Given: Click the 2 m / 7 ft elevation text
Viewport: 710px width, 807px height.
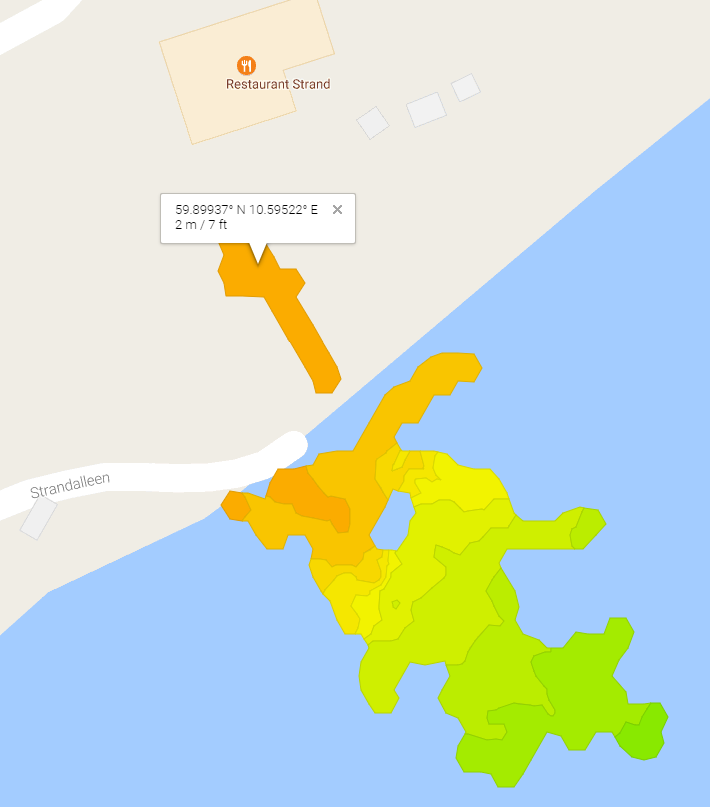Looking at the screenshot, I should [201, 224].
